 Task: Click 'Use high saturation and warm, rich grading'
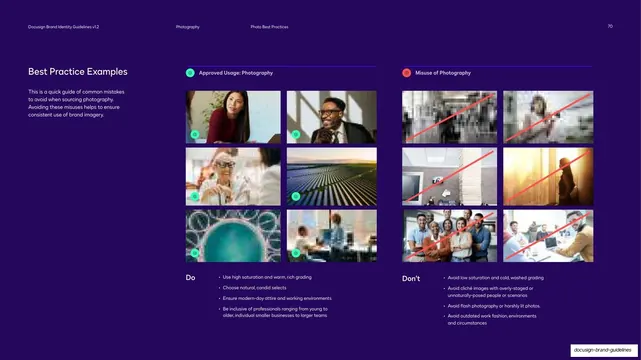(267, 277)
